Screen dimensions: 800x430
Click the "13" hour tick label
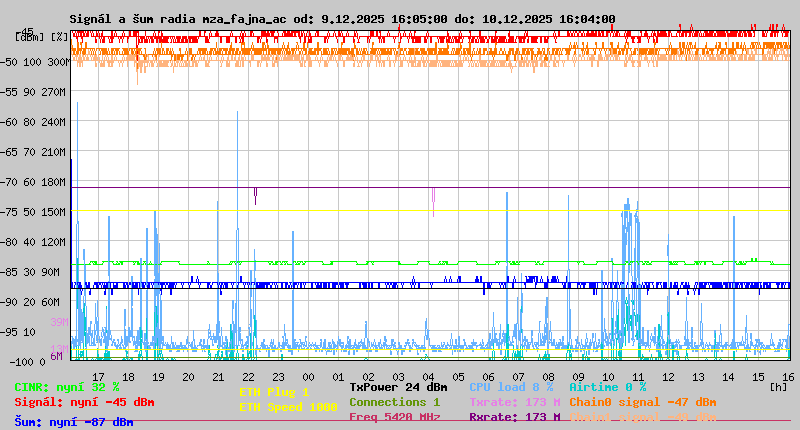click(698, 377)
